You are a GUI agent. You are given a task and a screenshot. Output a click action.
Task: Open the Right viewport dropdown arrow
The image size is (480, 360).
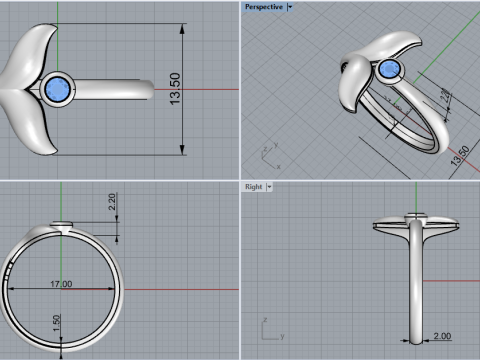click(269, 187)
